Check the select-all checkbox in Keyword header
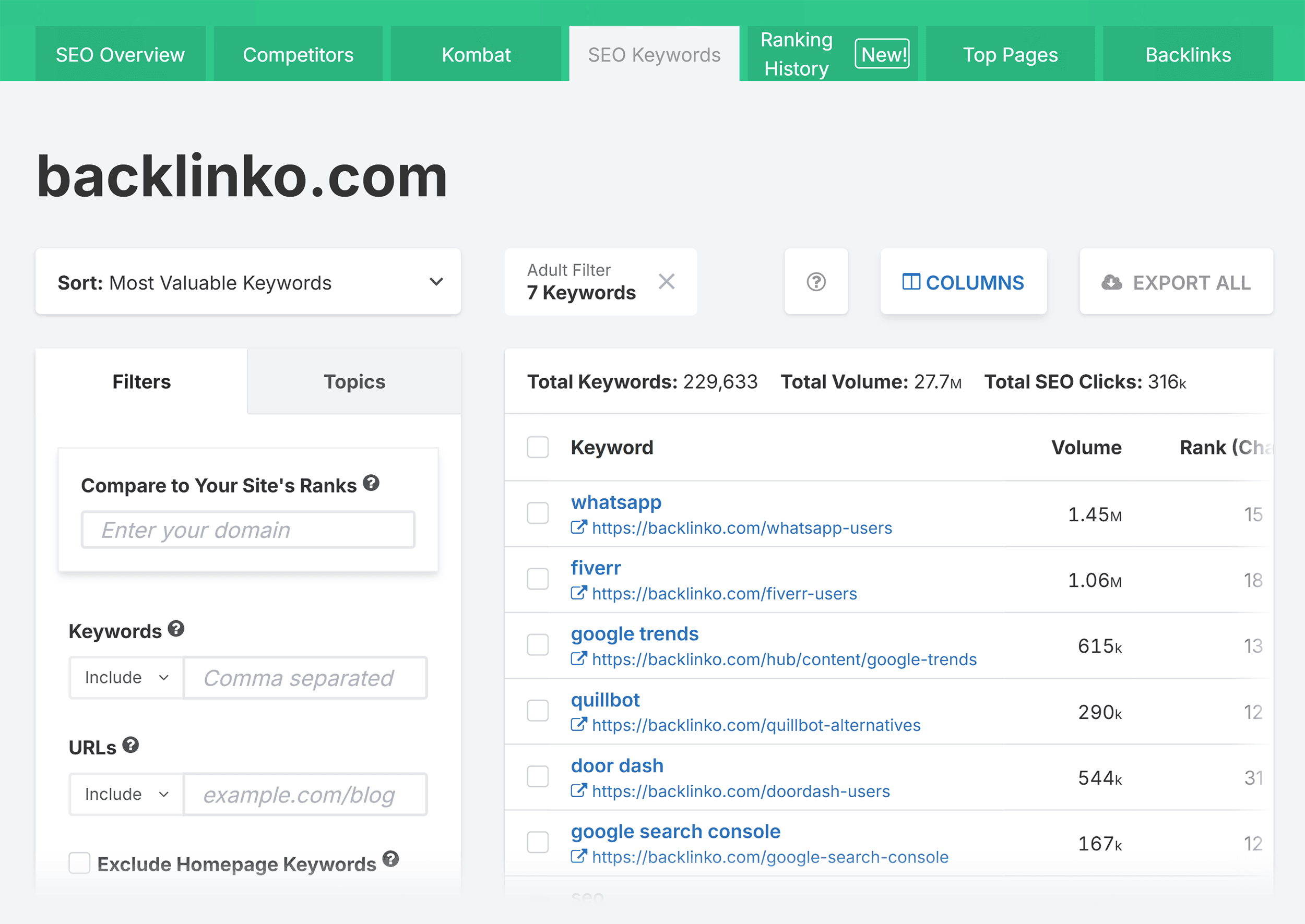 [538, 447]
